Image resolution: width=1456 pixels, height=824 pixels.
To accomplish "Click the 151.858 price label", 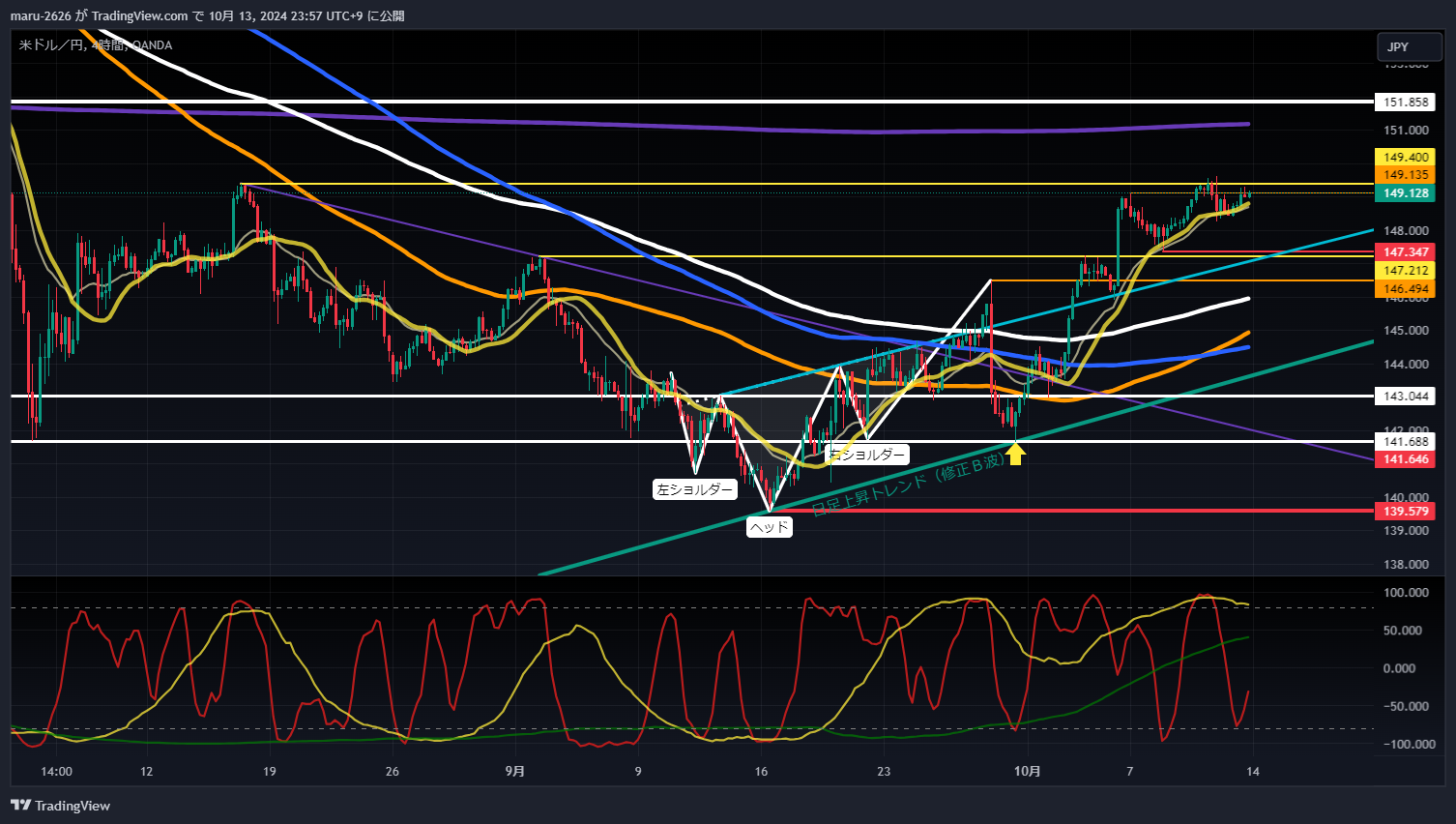I will tap(1406, 102).
